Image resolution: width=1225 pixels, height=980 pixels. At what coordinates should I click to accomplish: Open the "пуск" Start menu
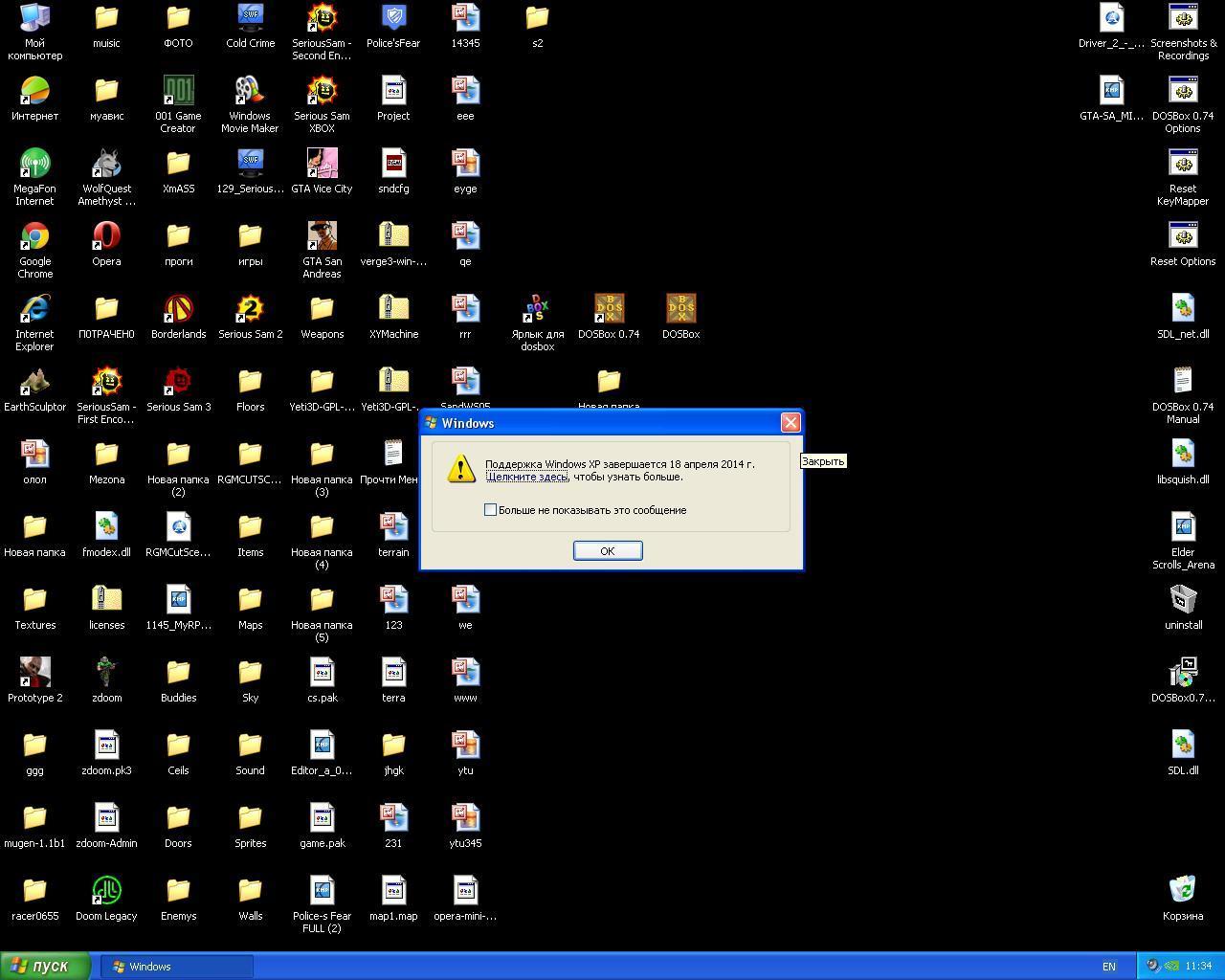pos(45,966)
